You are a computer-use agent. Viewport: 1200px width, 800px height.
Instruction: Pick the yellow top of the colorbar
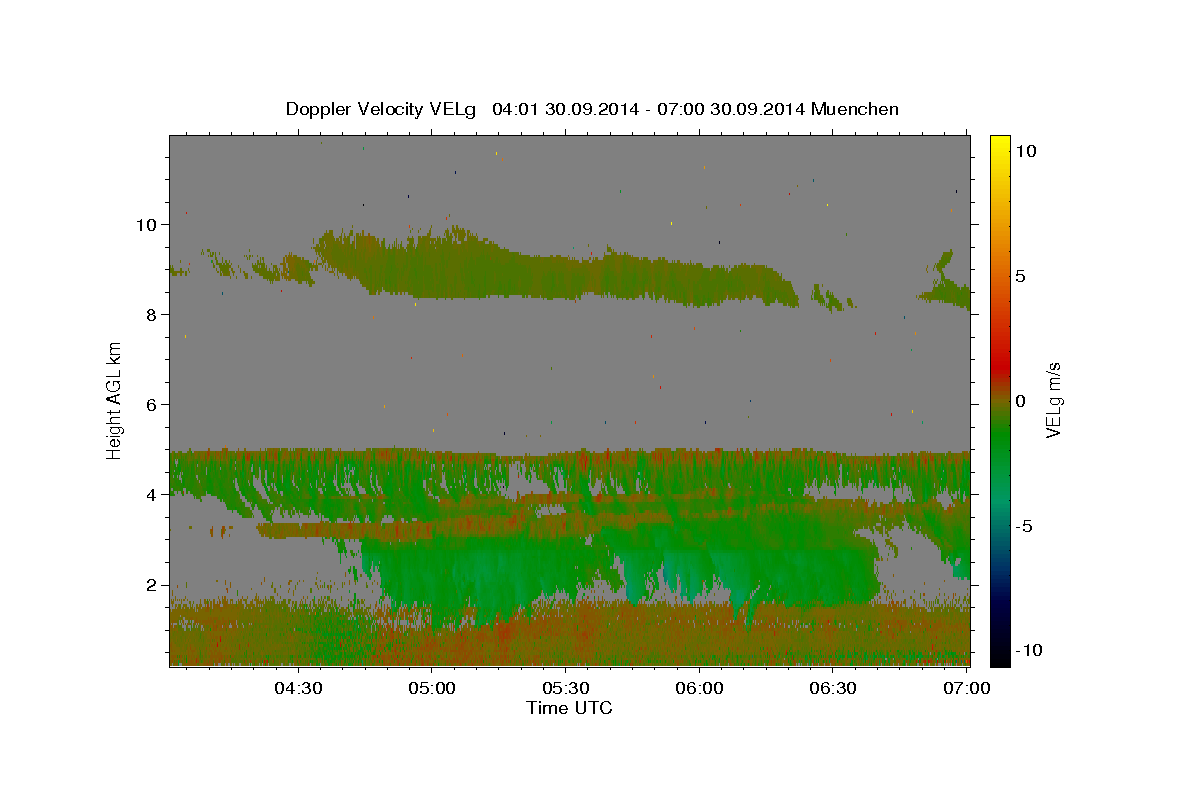999,145
